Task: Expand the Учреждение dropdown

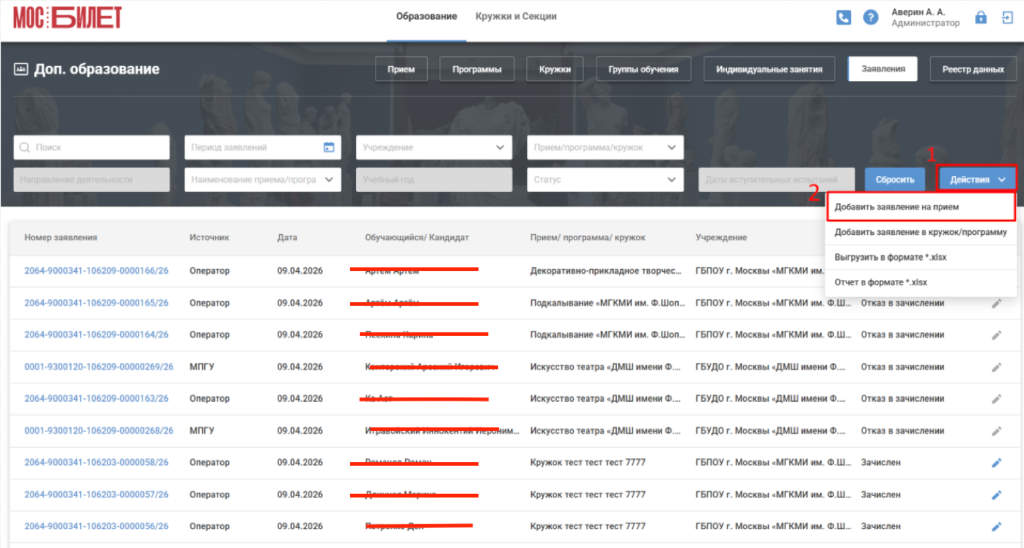Action: (434, 148)
